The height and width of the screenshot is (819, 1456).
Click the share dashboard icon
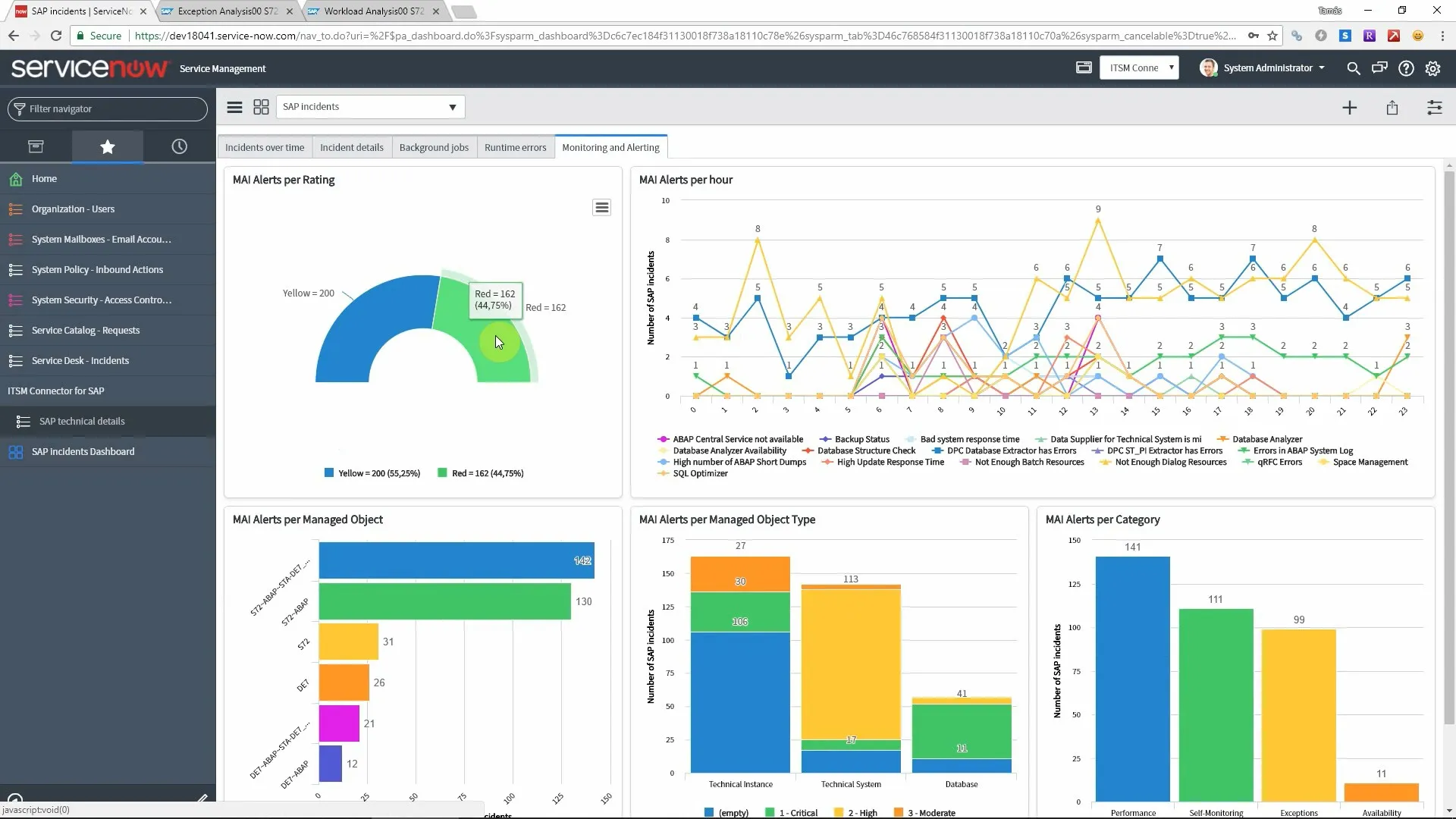coord(1392,108)
